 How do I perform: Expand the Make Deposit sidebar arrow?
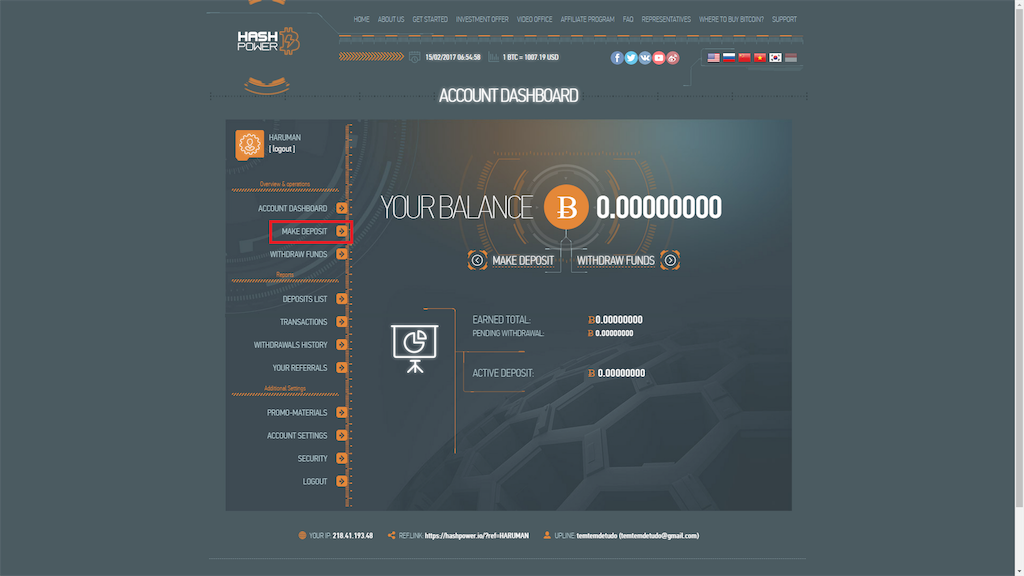click(340, 231)
